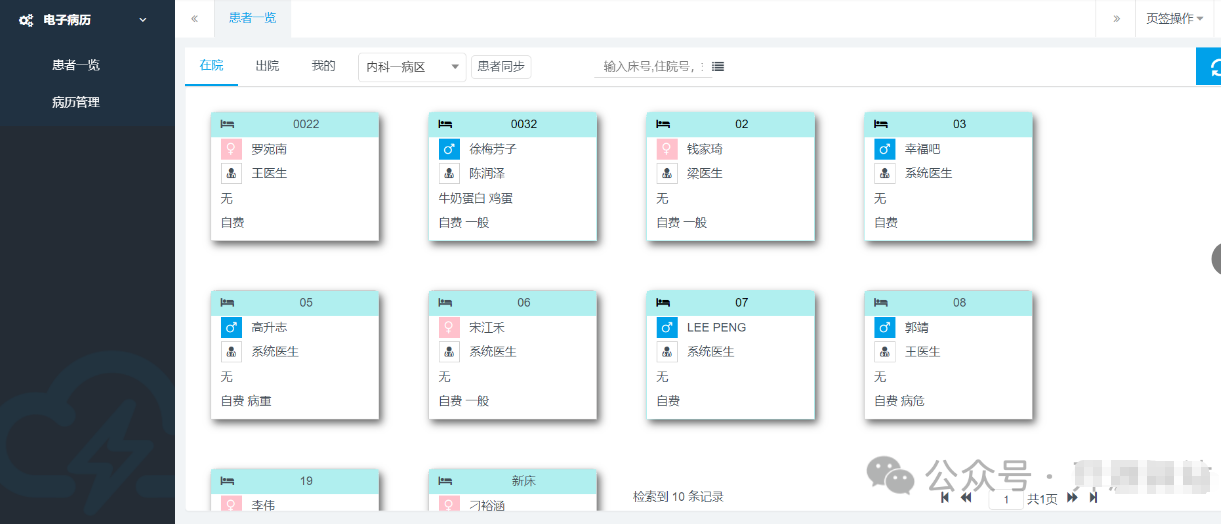Switch to the 出院 tab
This screenshot has height=524, width=1221.
pos(267,65)
